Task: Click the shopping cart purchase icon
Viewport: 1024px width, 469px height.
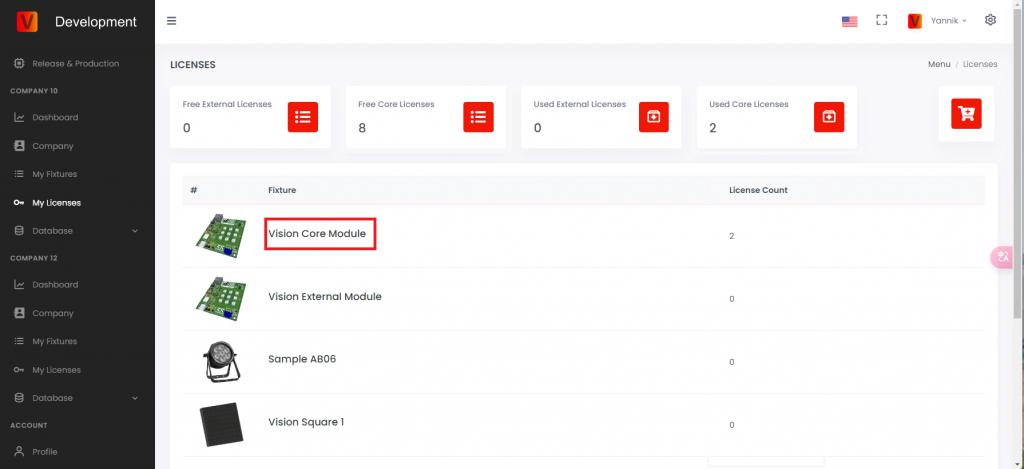Action: [966, 113]
